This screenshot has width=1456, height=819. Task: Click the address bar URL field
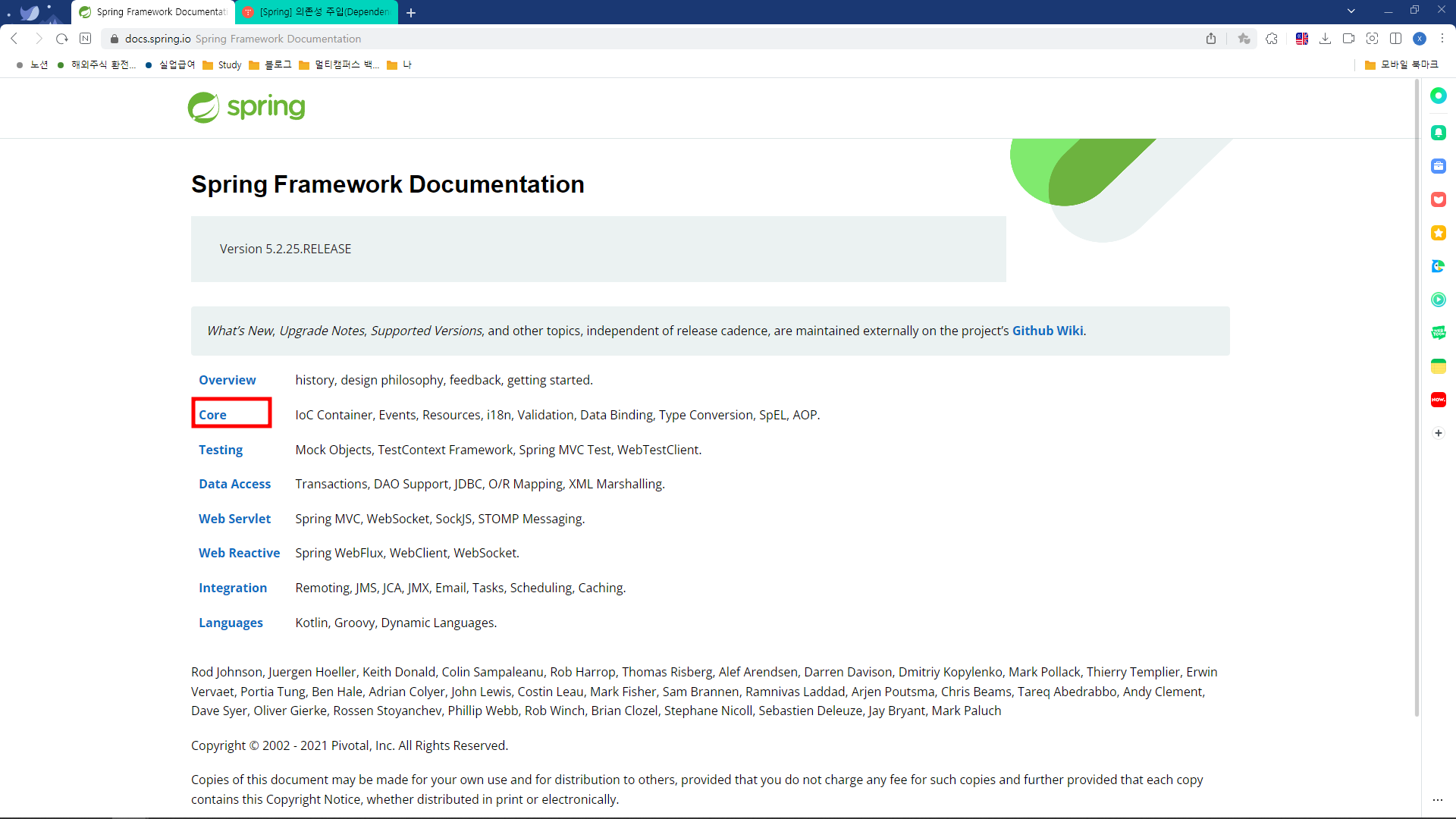(x=652, y=39)
